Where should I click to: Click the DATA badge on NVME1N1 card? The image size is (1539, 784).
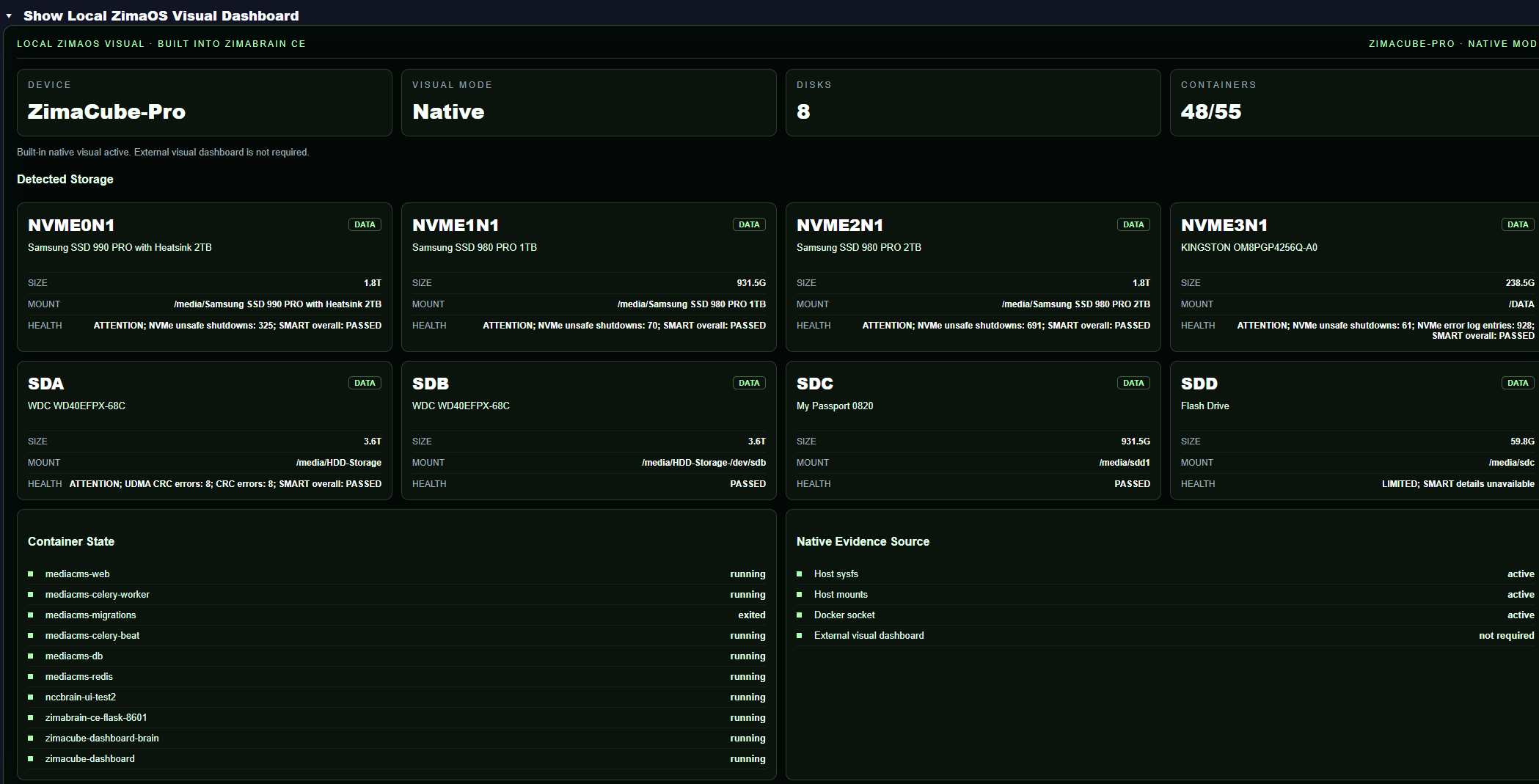pyautogui.click(x=749, y=224)
